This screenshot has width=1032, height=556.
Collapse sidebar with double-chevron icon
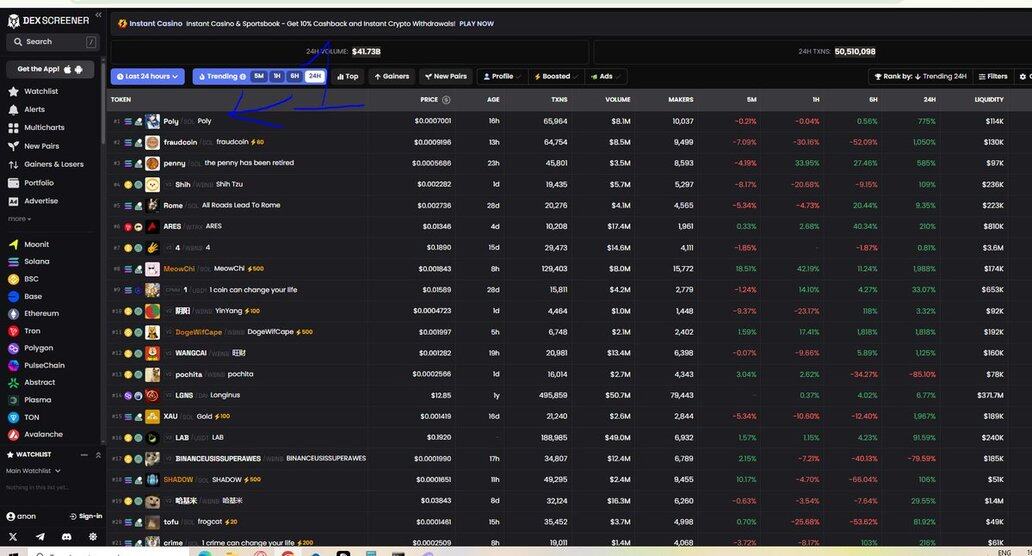98,16
